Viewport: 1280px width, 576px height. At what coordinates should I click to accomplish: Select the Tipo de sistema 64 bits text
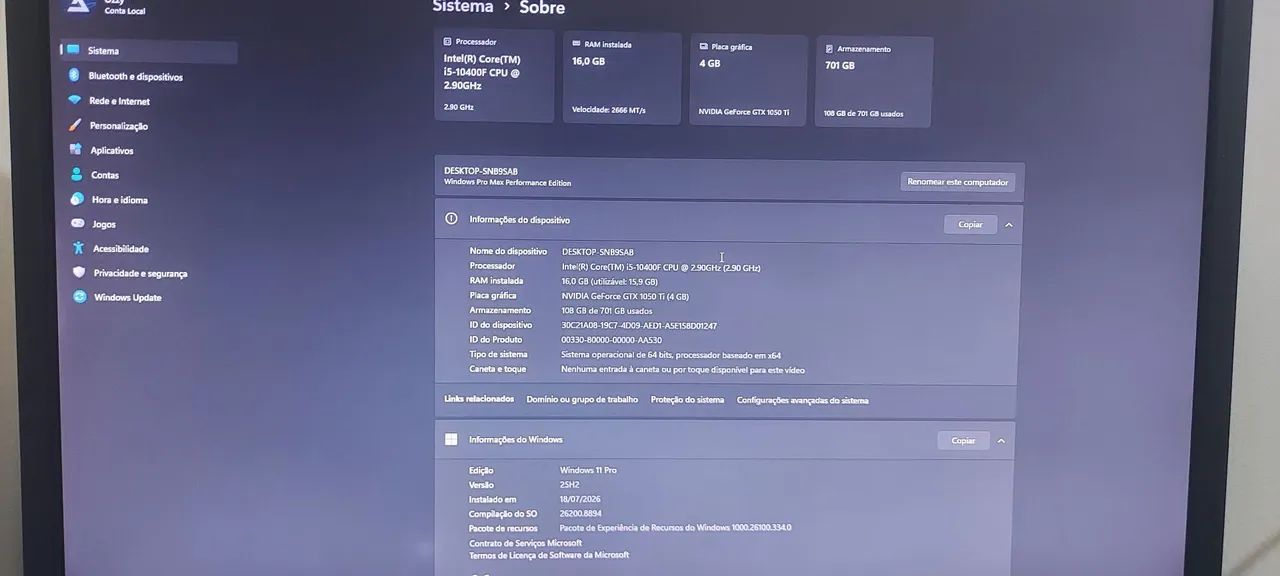click(671, 355)
